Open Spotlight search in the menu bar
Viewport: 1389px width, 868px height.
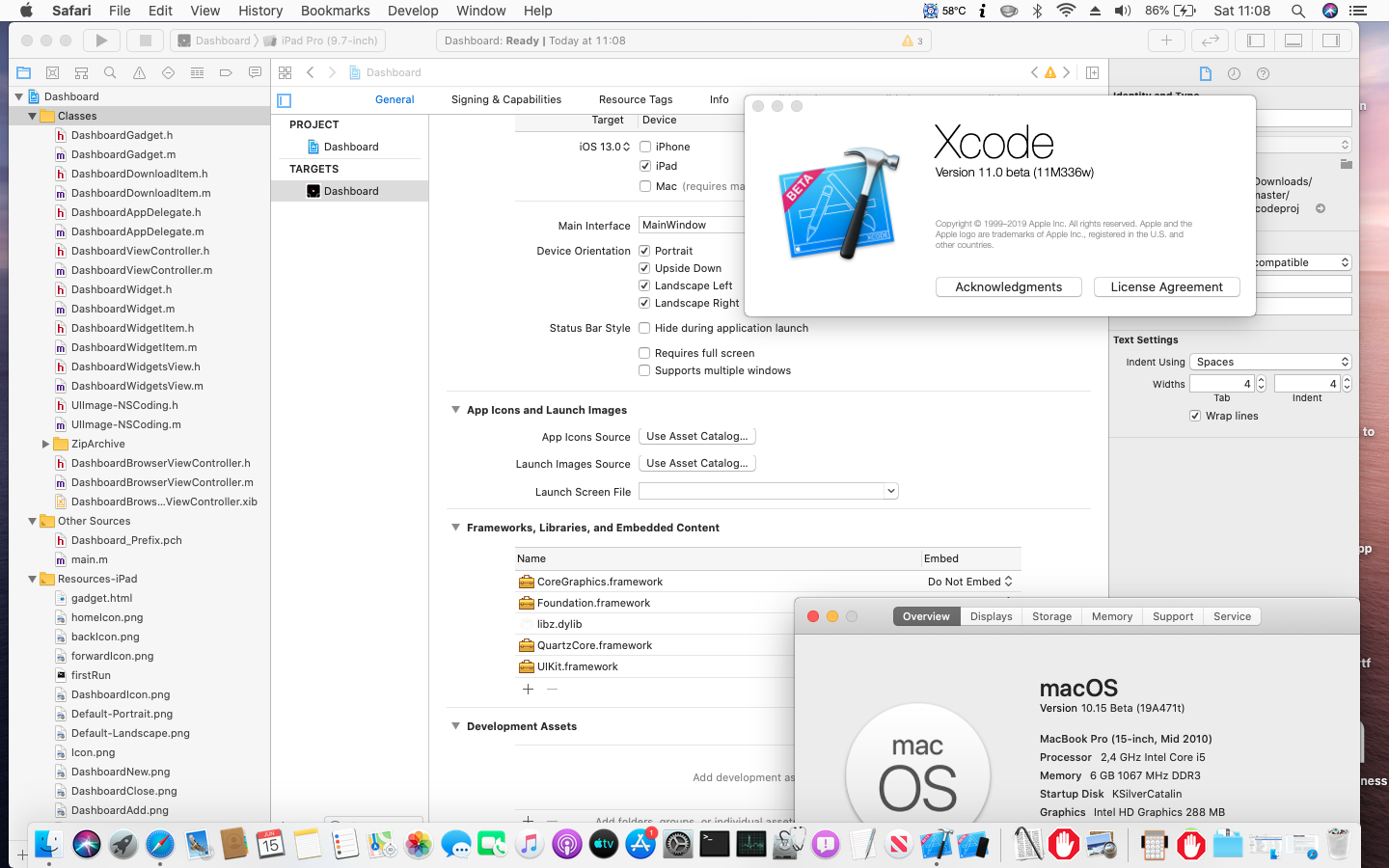click(x=1298, y=11)
